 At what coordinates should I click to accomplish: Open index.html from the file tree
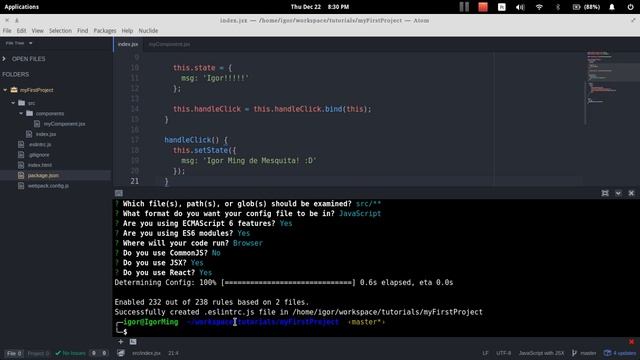(40, 165)
